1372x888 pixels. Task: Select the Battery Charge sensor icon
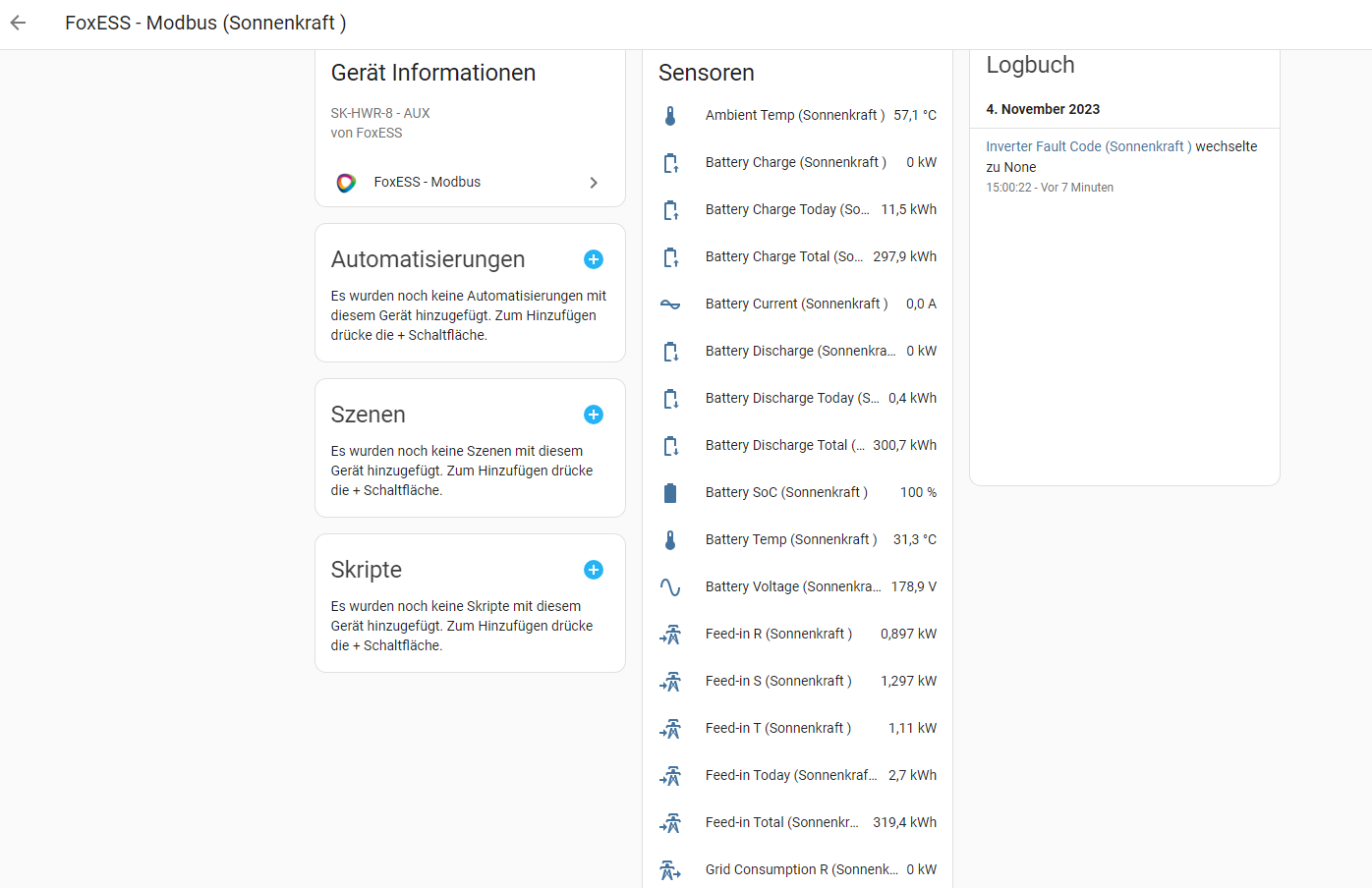pos(670,162)
